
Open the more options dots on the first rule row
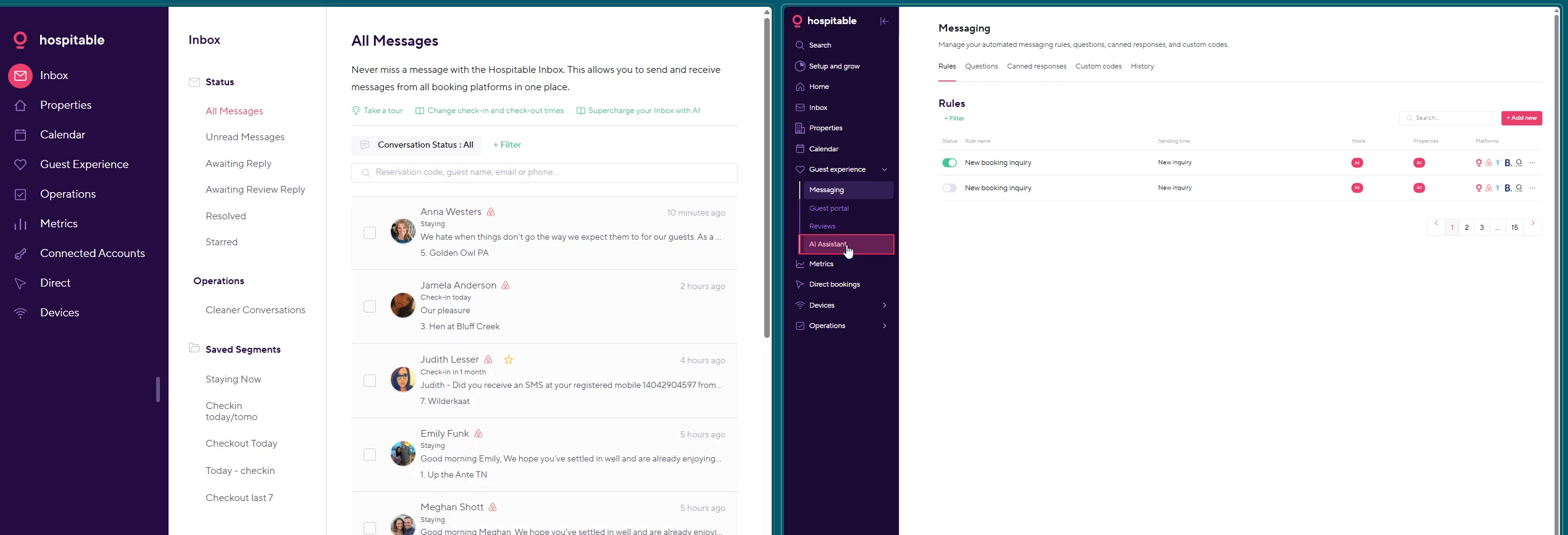pos(1532,162)
